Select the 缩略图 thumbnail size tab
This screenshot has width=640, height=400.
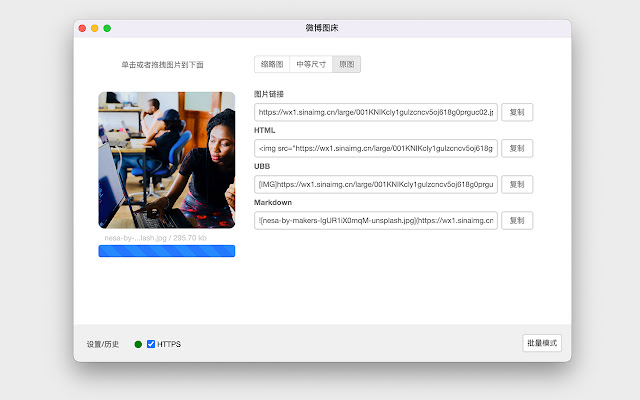(x=272, y=64)
